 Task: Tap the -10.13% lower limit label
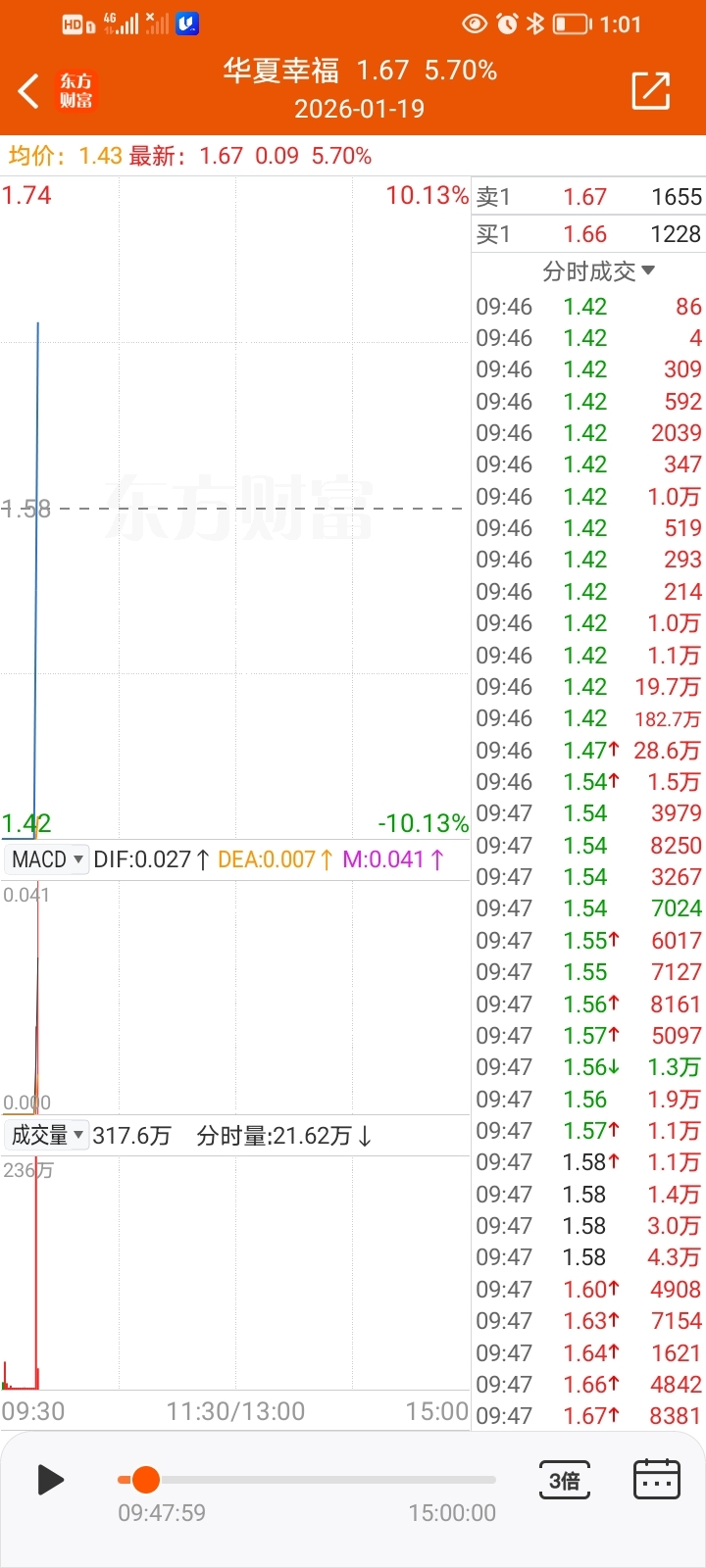coord(424,823)
